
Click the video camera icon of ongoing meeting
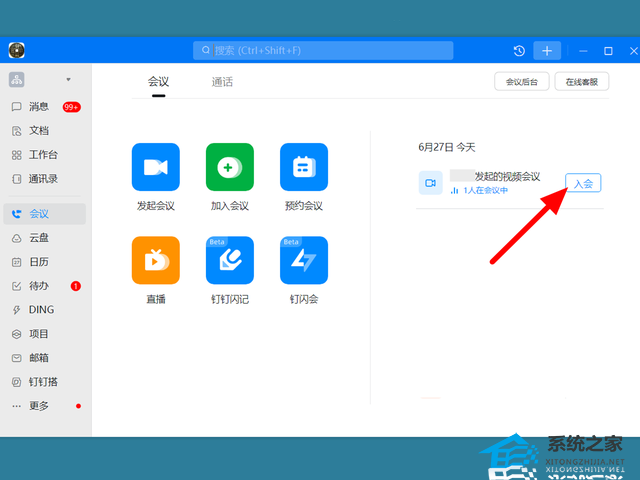click(x=431, y=183)
